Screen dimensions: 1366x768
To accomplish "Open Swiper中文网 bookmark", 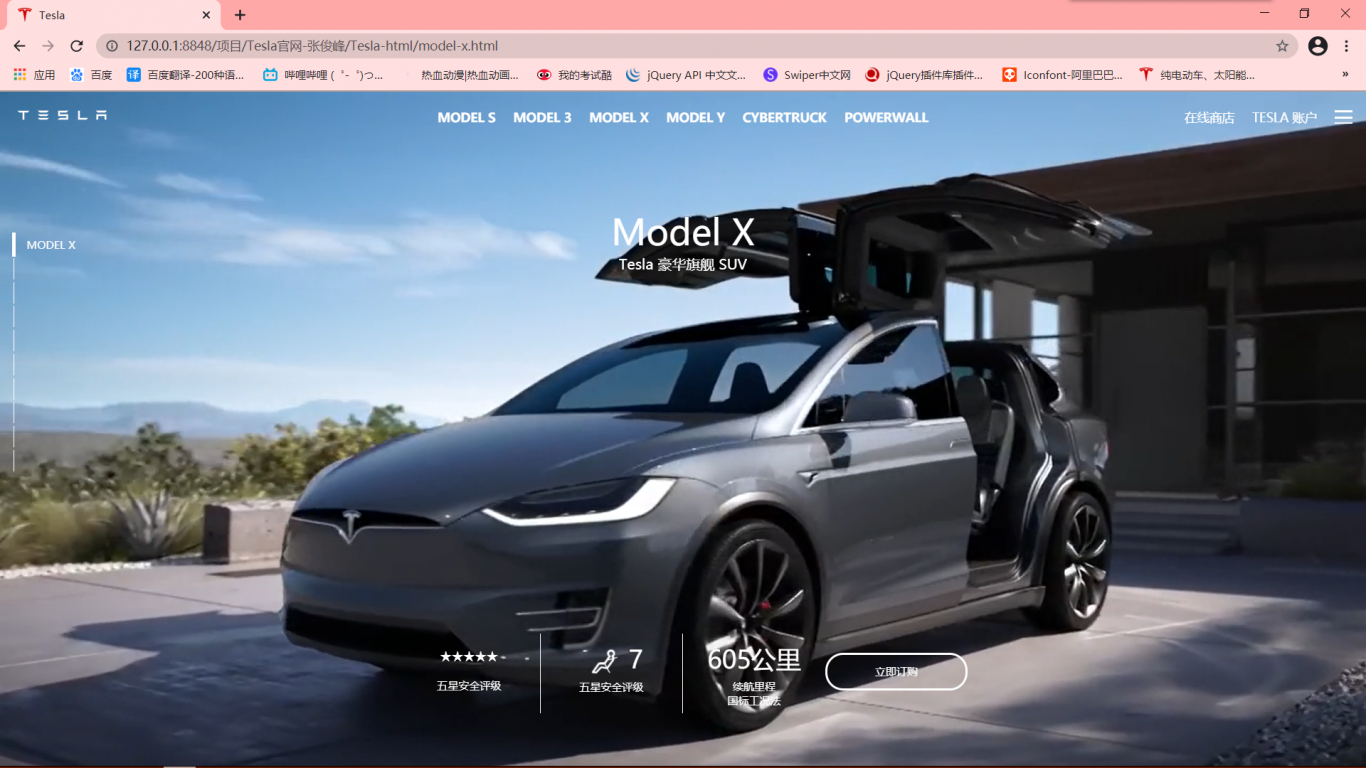I will click(x=807, y=75).
